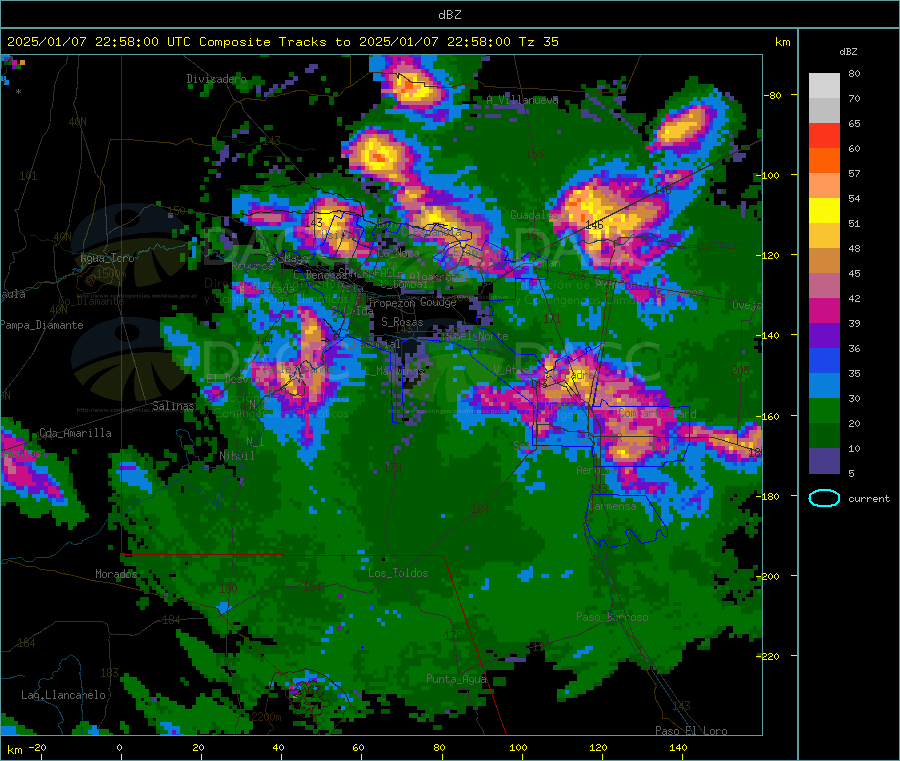Click the 'km' label at the bottom left
The width and height of the screenshot is (900, 761).
[14, 750]
